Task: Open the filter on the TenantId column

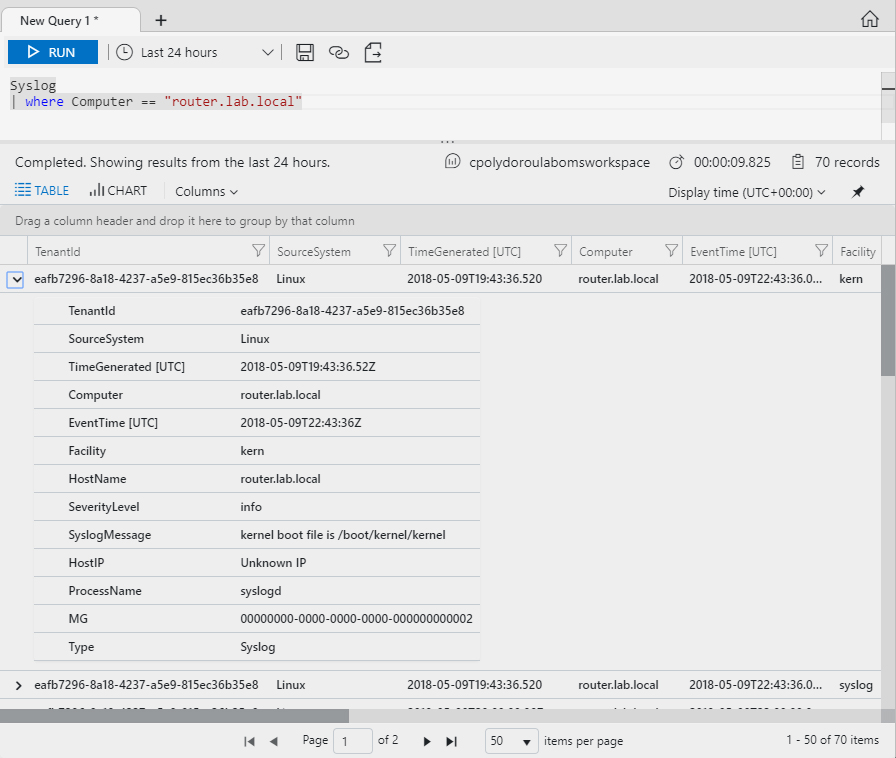Action: [258, 250]
